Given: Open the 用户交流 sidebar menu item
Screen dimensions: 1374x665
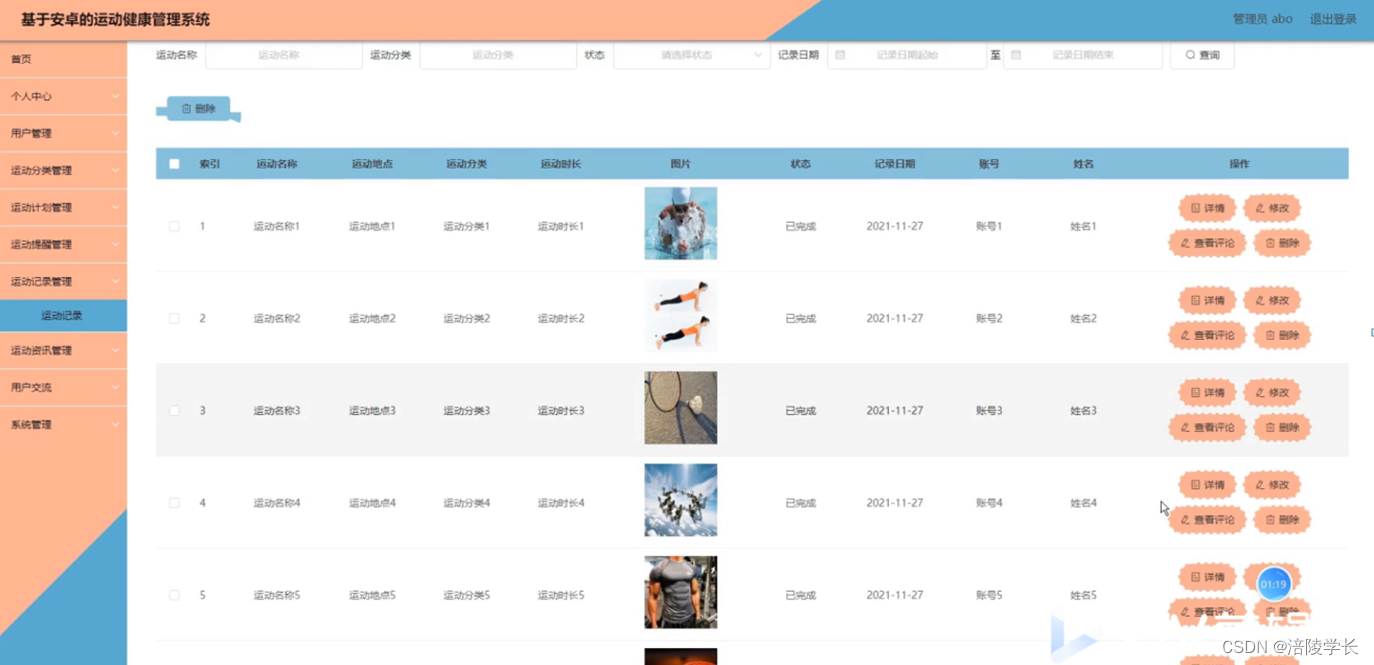Looking at the screenshot, I should 63,387.
